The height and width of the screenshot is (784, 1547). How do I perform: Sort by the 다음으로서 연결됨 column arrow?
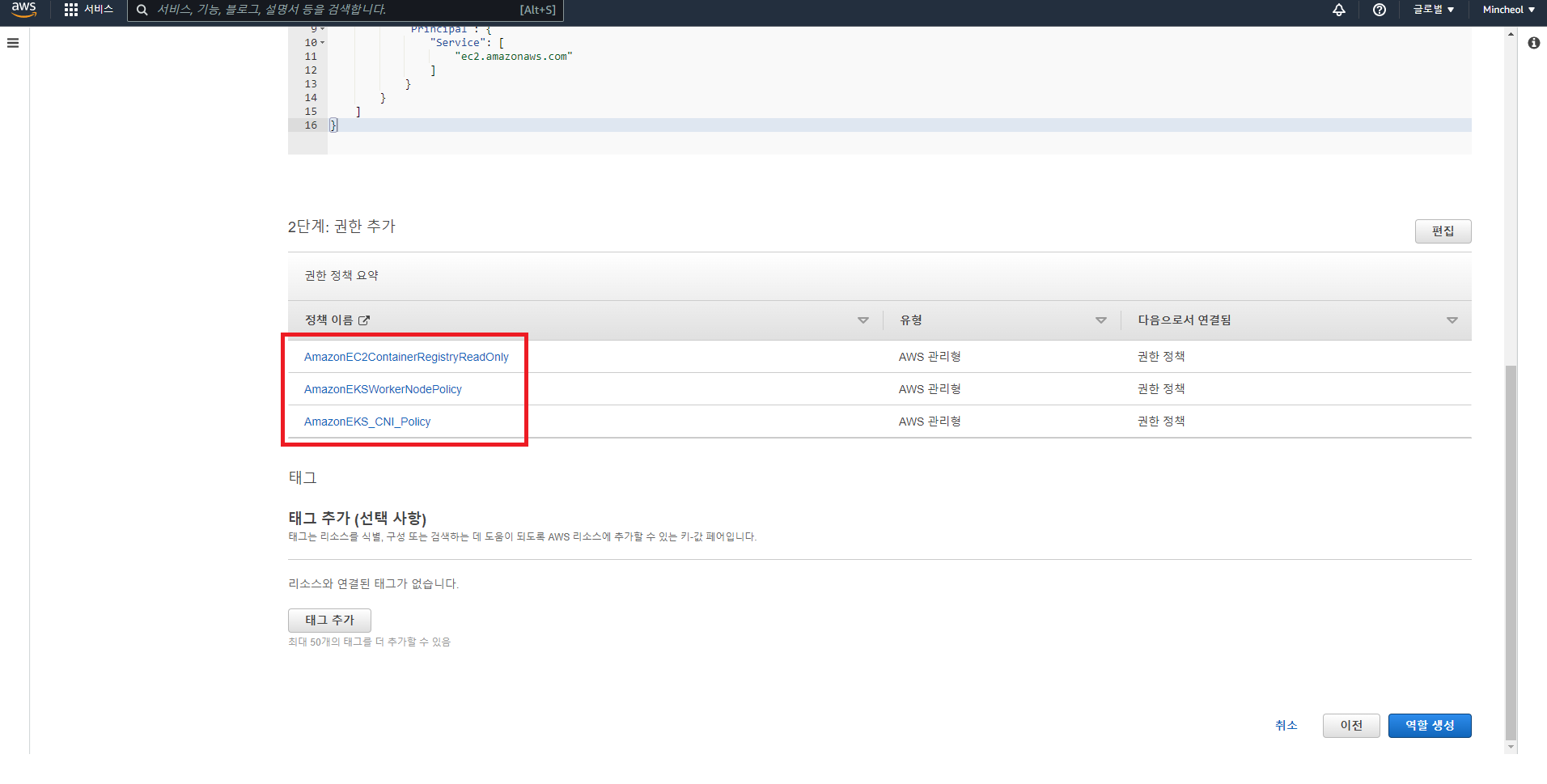1452,320
